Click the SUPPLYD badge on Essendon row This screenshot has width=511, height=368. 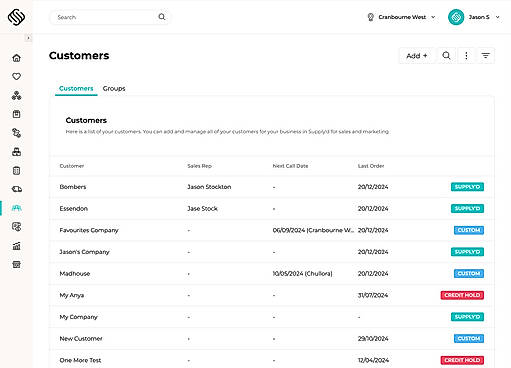[x=467, y=208]
